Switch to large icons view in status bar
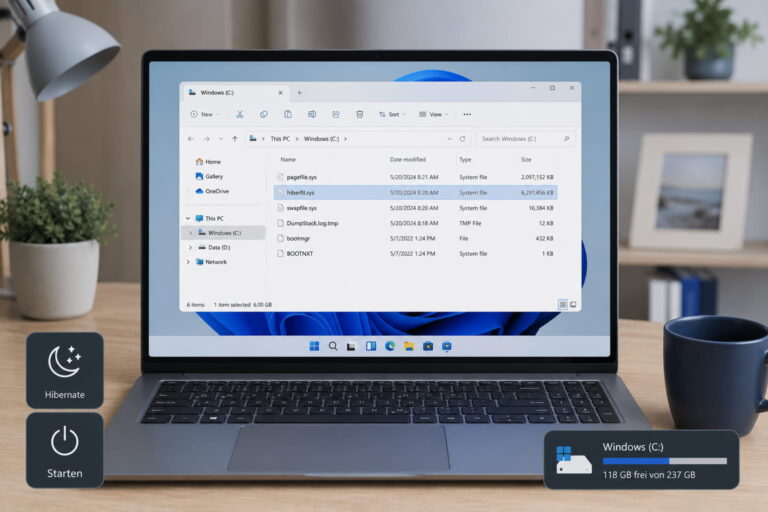The height and width of the screenshot is (512, 768). click(x=573, y=305)
